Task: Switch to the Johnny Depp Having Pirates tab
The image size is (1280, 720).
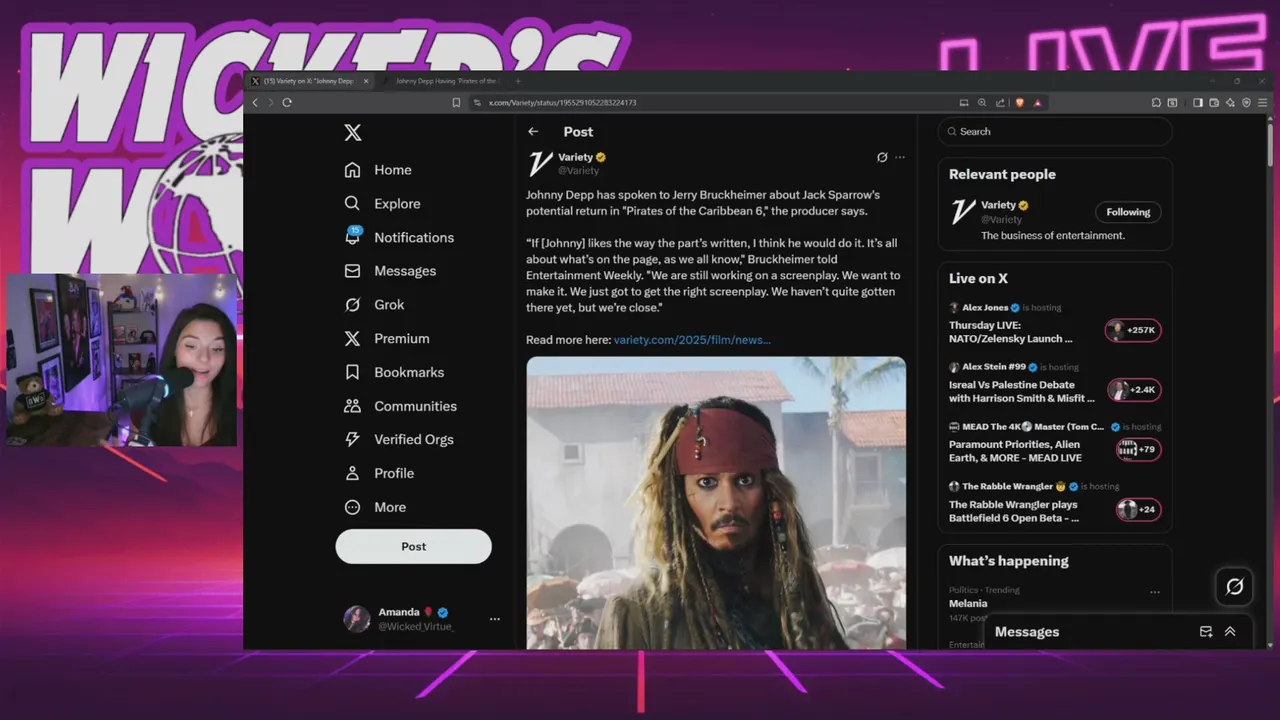Action: point(446,81)
